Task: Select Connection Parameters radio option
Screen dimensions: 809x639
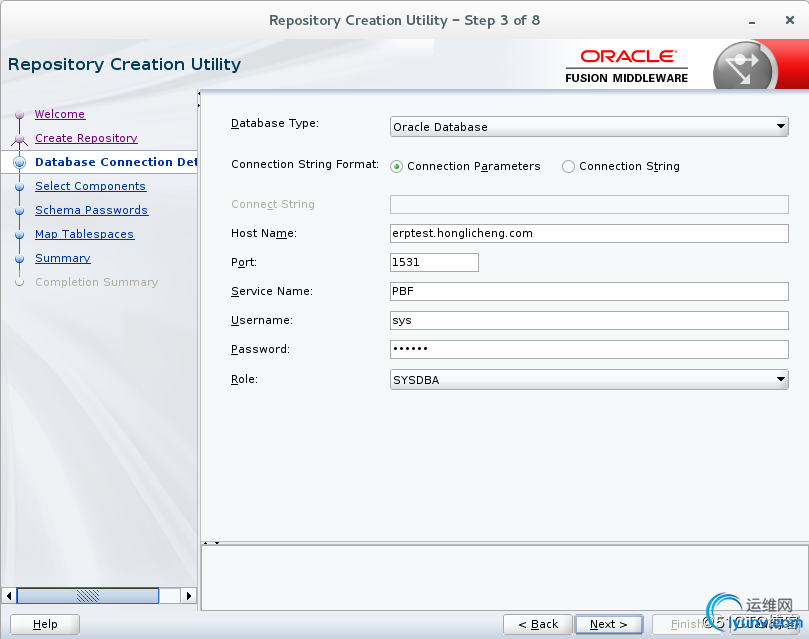Action: pos(397,167)
